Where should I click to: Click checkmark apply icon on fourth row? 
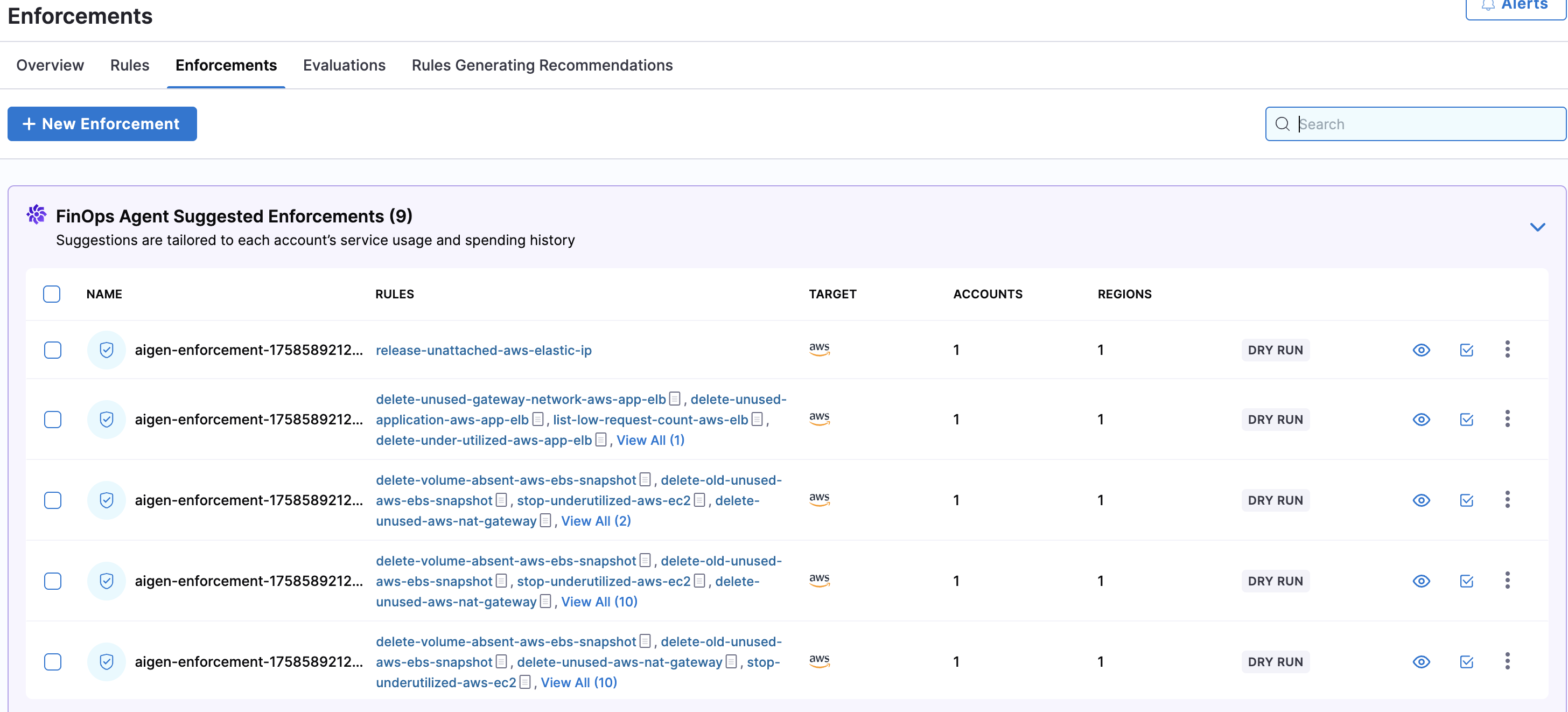pos(1466,581)
